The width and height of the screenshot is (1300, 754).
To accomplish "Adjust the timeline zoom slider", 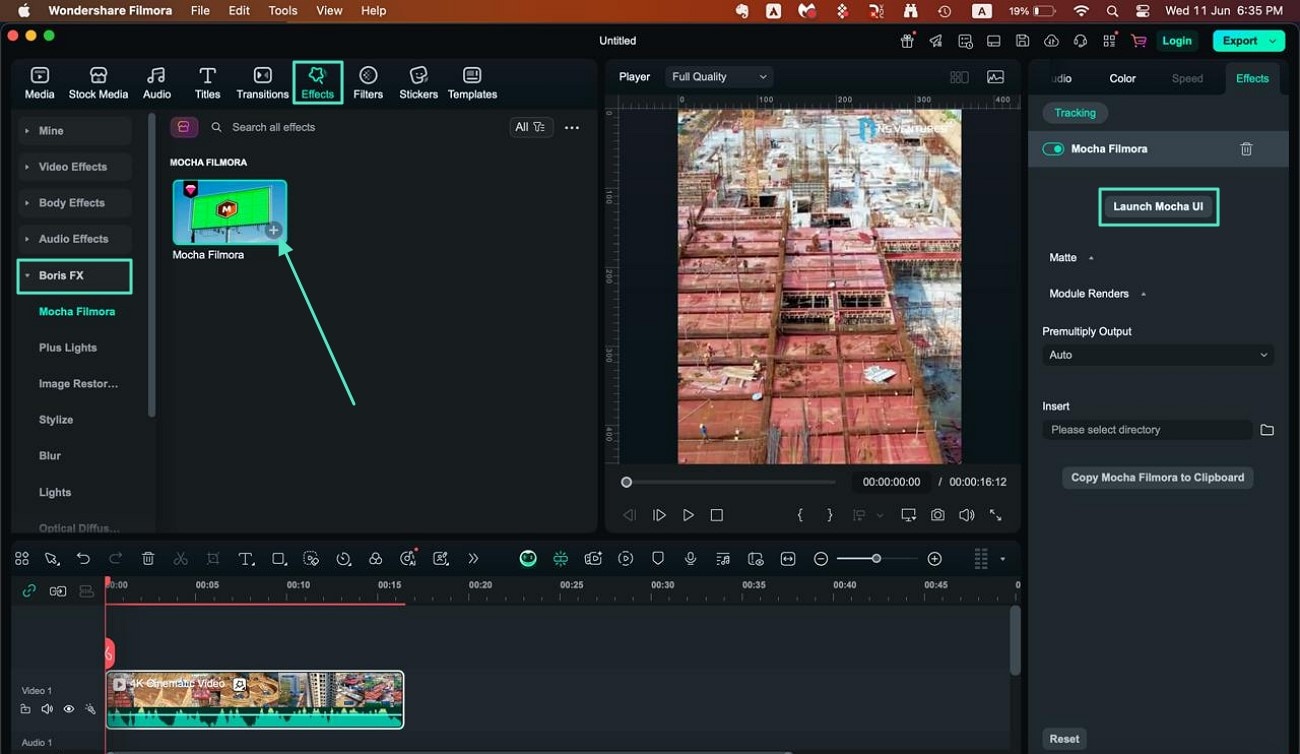I will click(x=877, y=559).
